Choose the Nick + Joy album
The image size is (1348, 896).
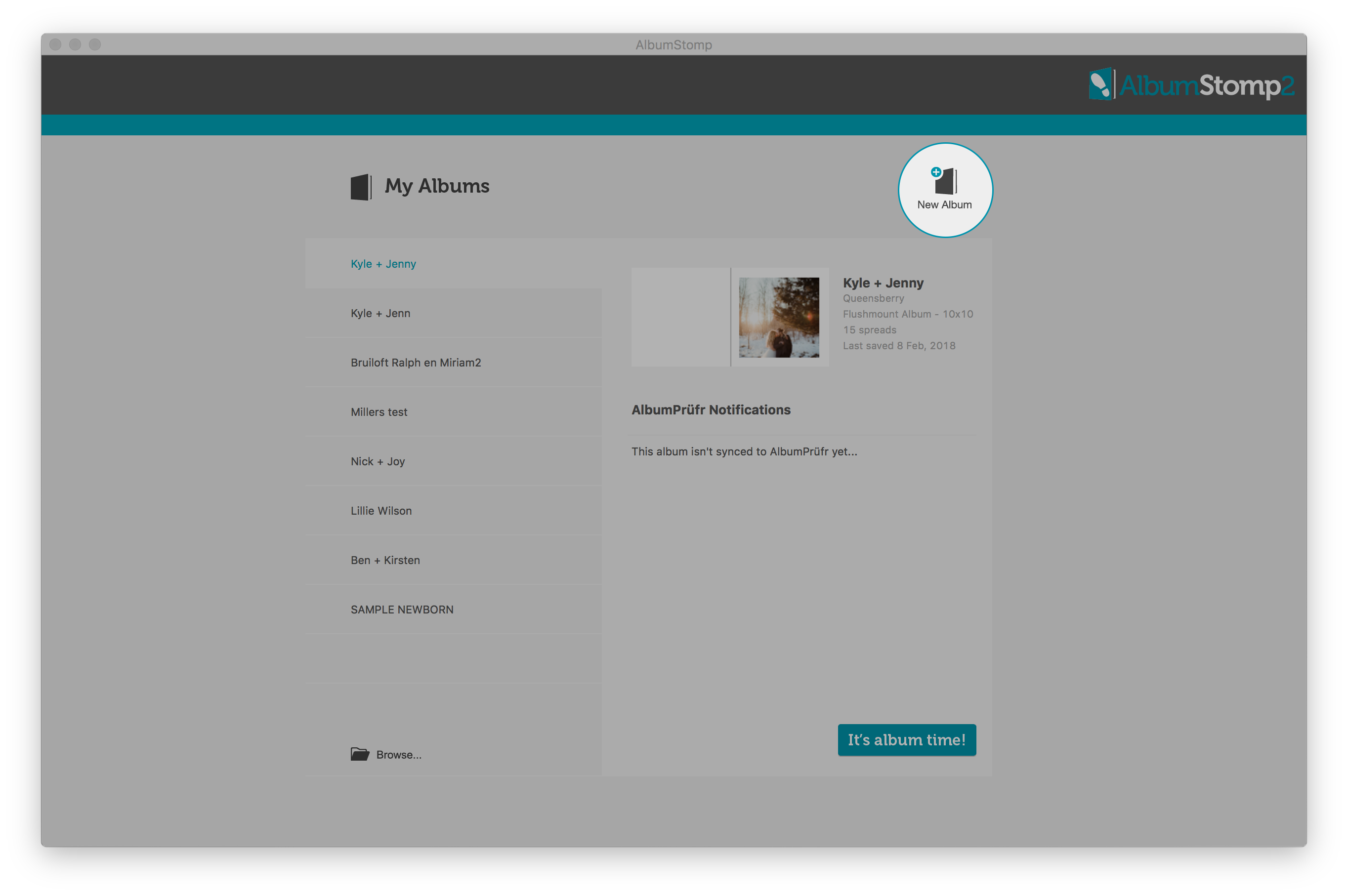coord(454,461)
